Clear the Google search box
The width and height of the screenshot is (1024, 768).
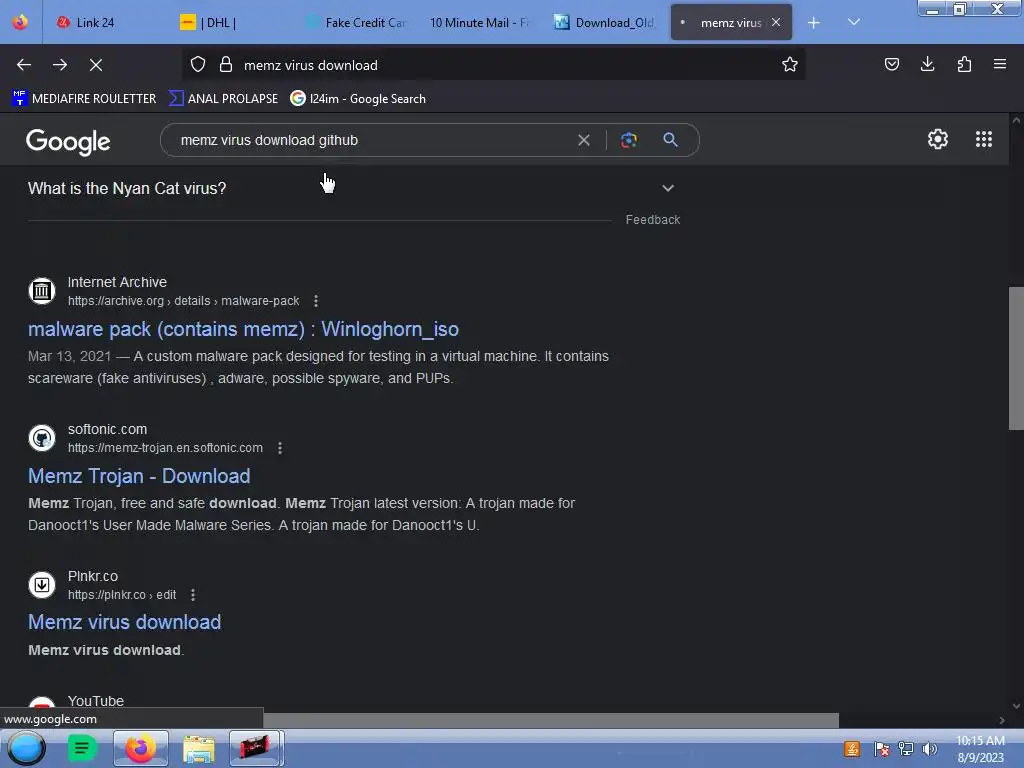point(584,140)
